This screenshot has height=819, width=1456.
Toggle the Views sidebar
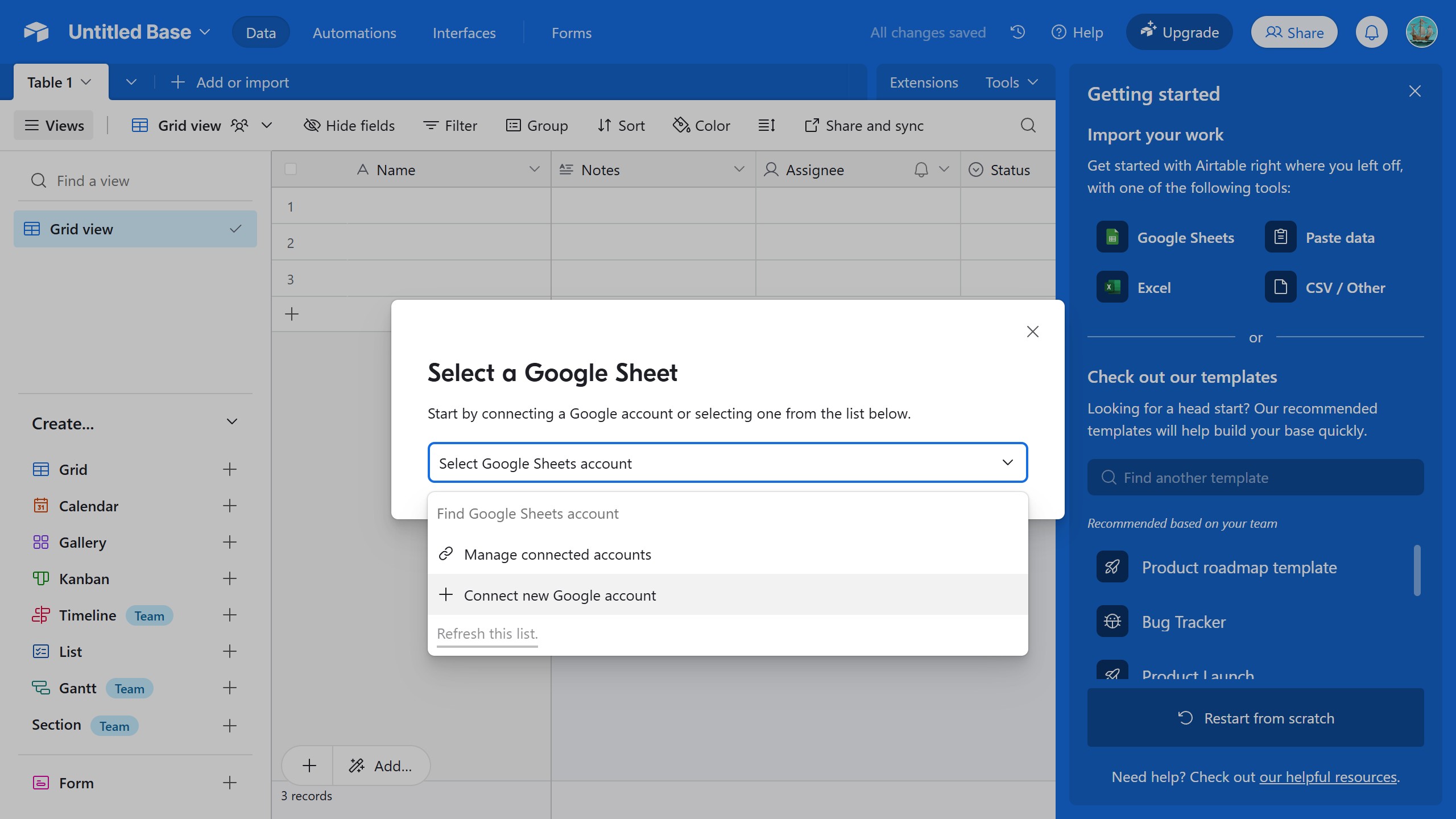pos(54,125)
